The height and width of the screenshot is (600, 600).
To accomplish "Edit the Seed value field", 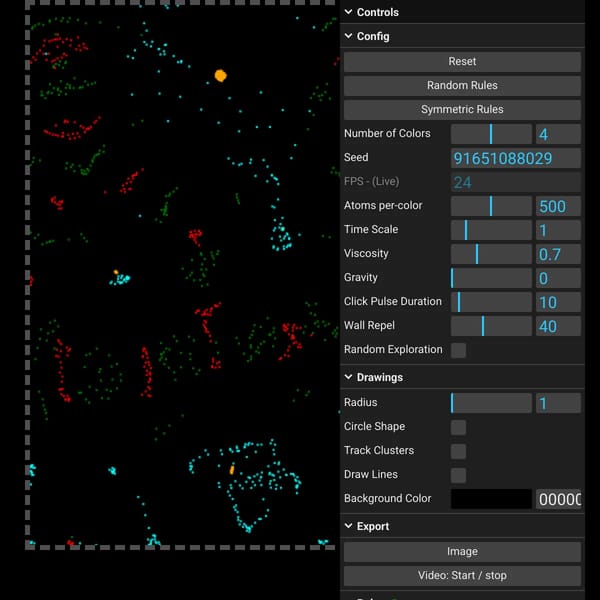I will (x=515, y=158).
